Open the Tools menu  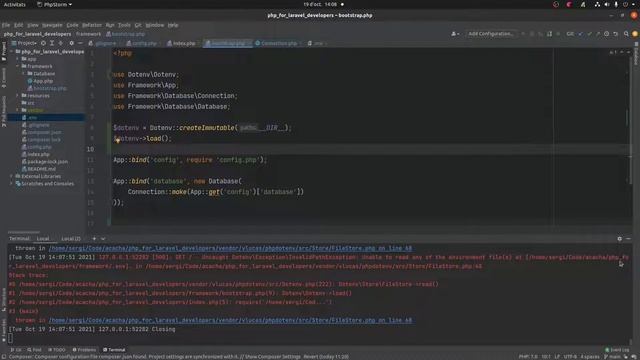[x=124, y=25]
